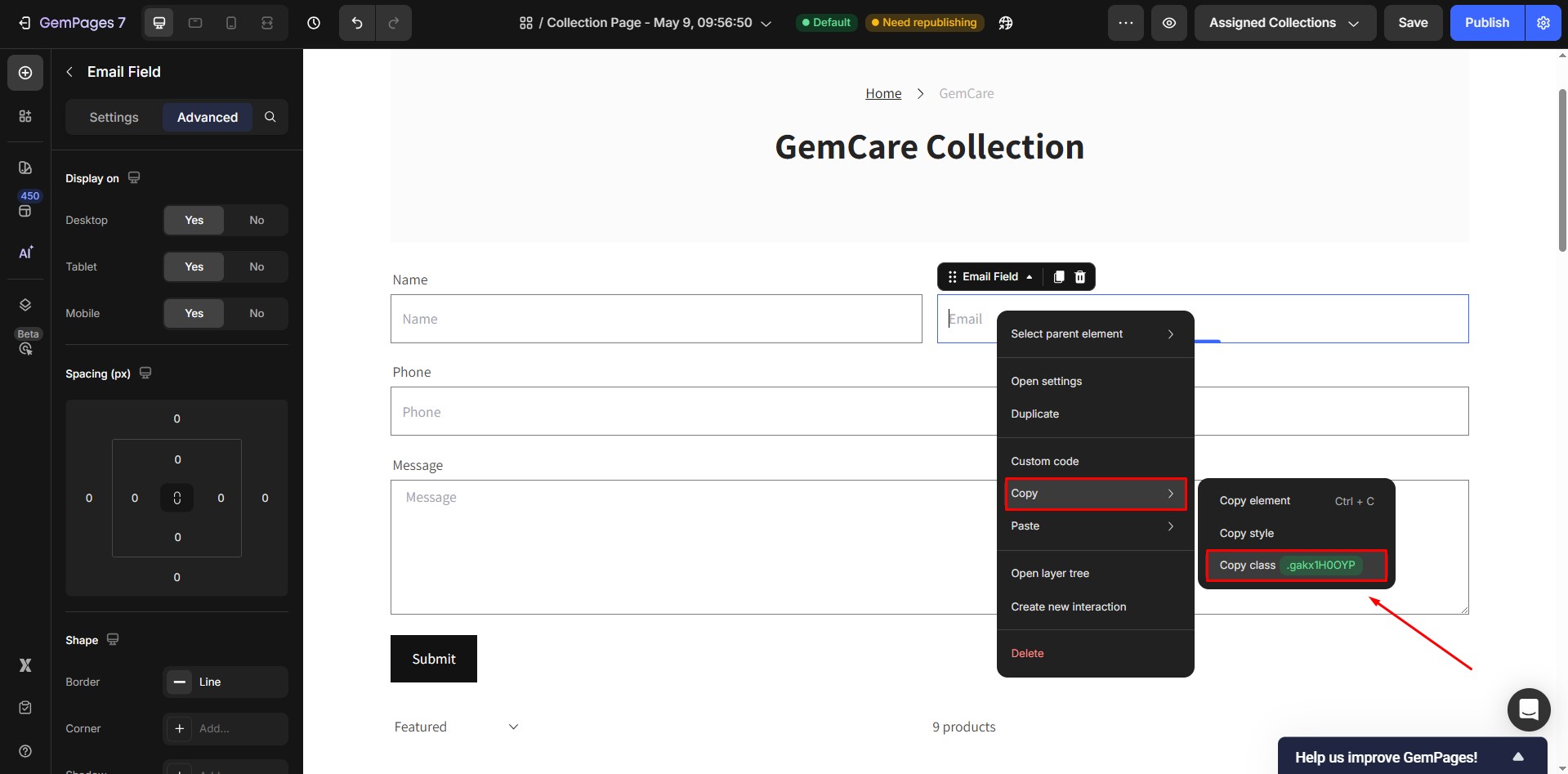Click into the Name input field

[x=655, y=319]
